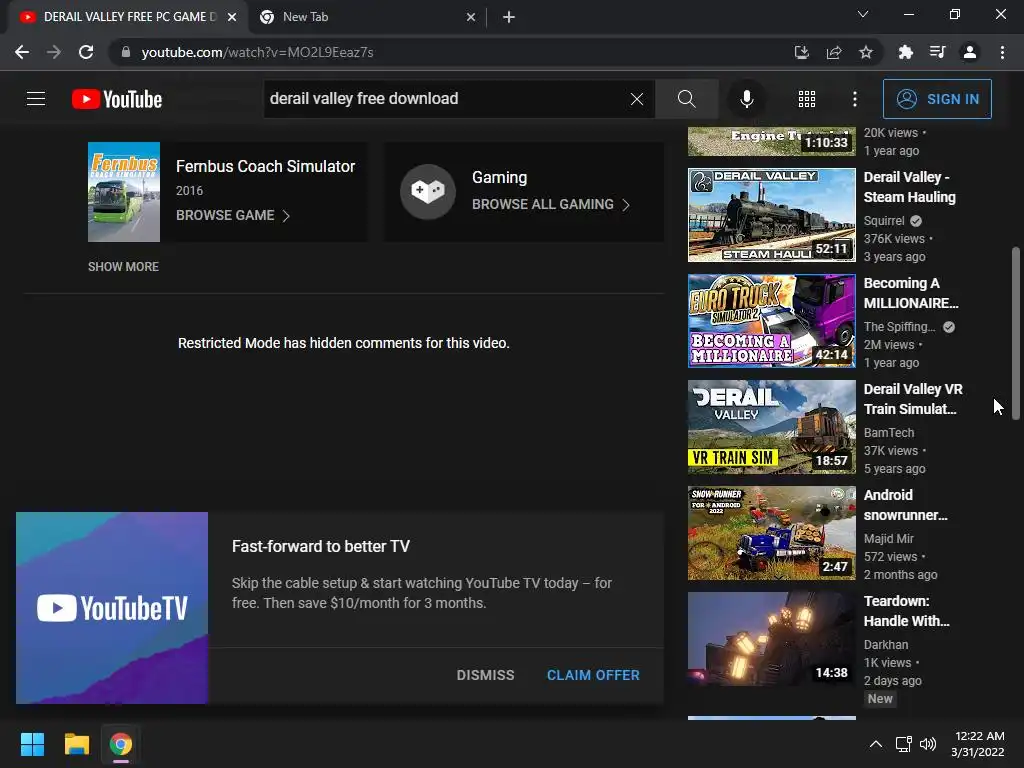
Task: Expand the BROWSE GAME chevron
Action: click(x=286, y=216)
